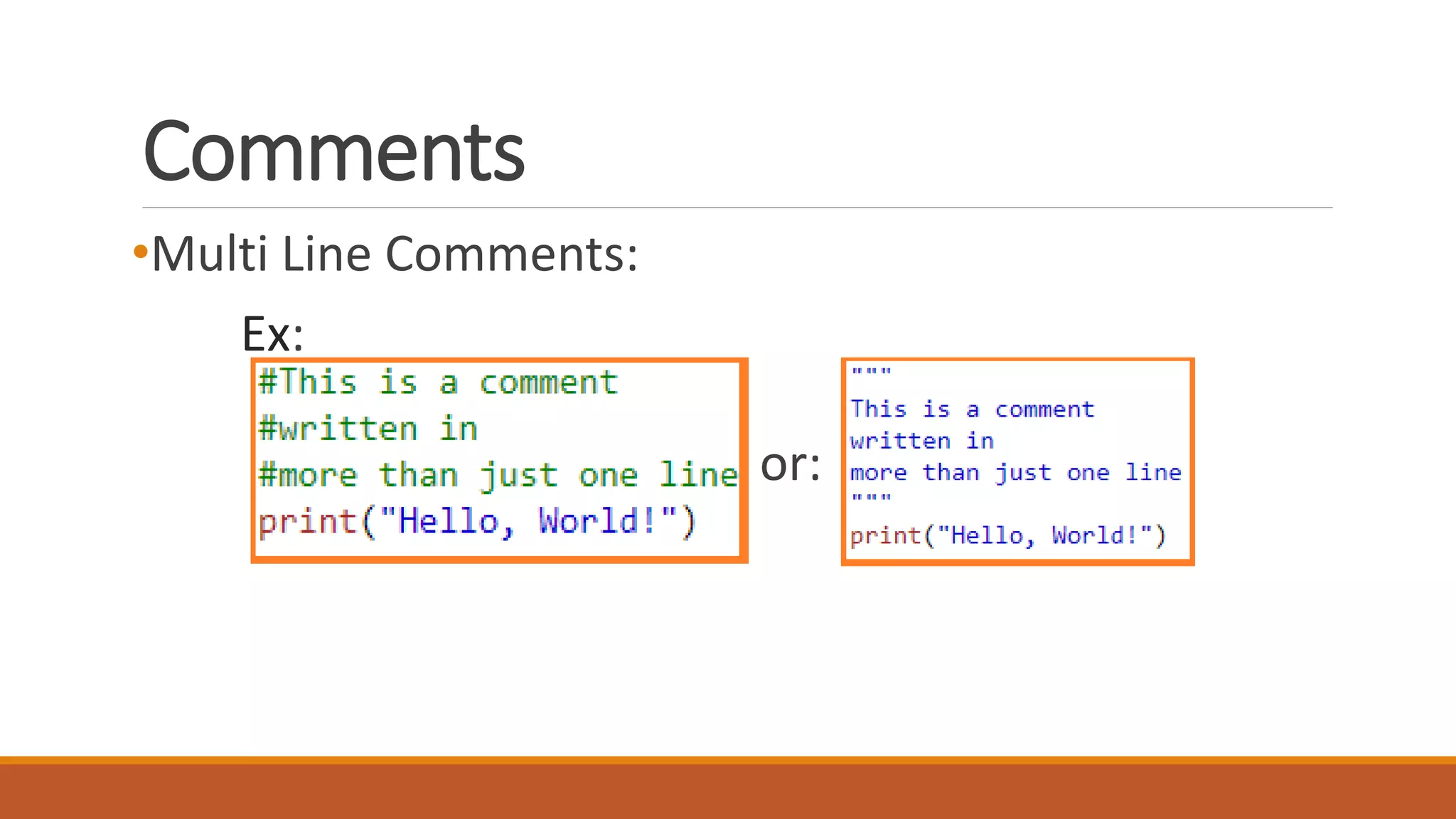Click the green #This is a comment line
Screen dimensions: 1456x819
(438, 382)
